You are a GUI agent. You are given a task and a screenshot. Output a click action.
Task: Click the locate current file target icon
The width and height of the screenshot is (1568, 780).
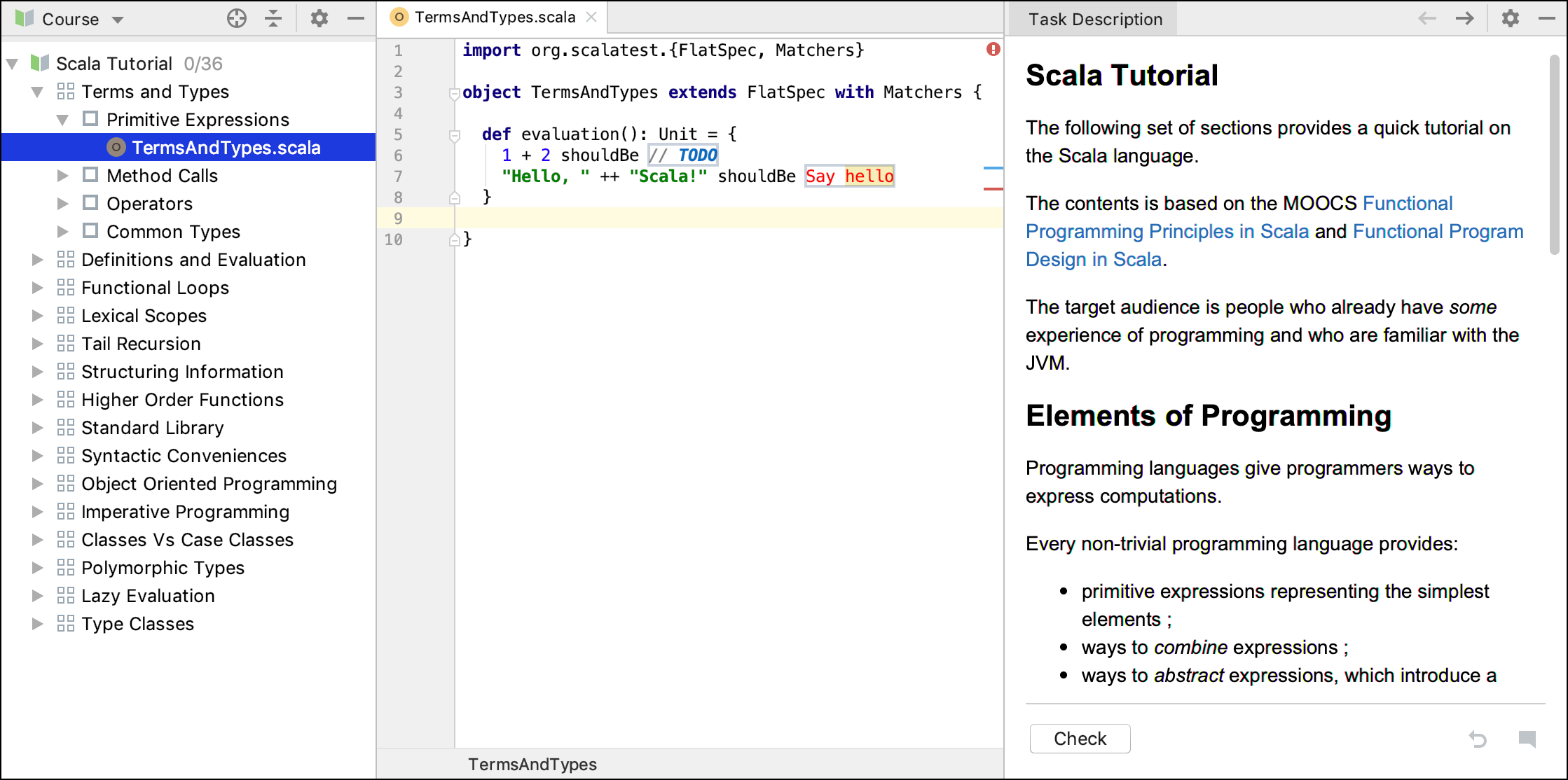point(237,19)
